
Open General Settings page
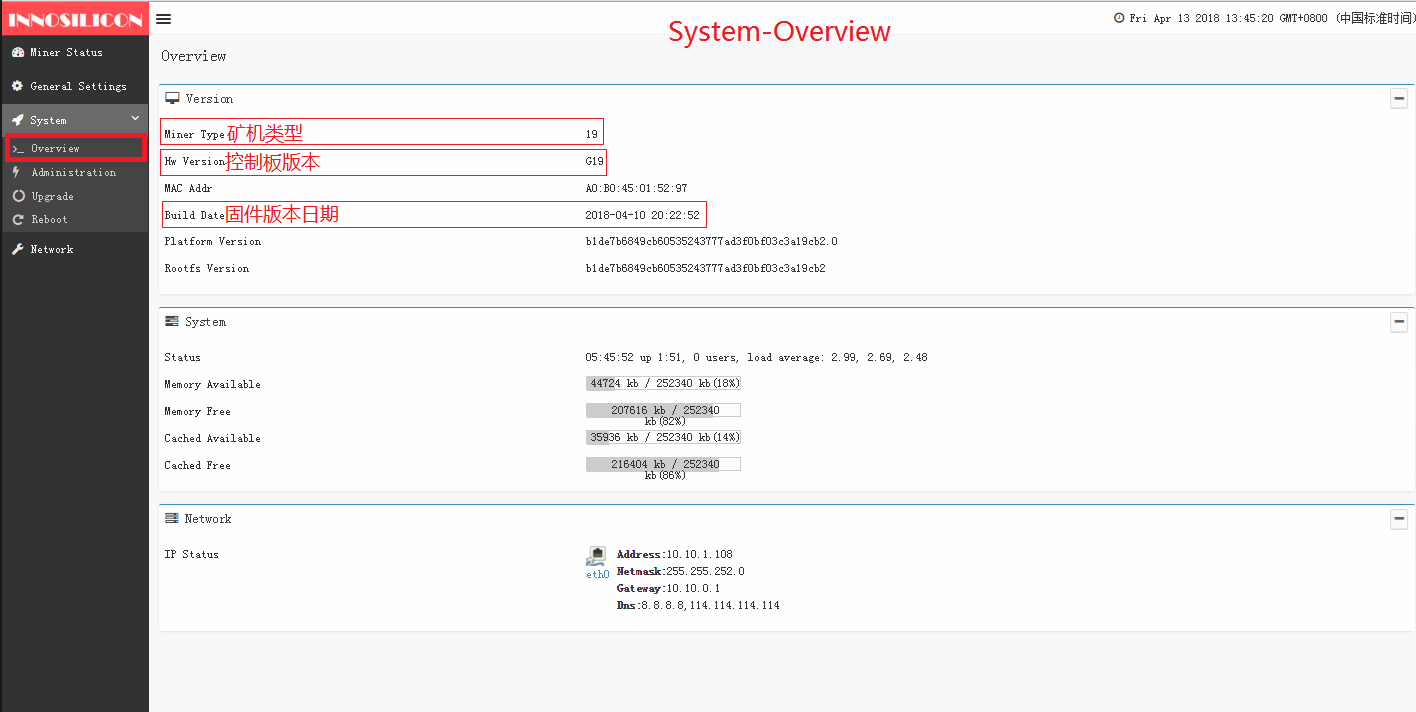(x=78, y=86)
